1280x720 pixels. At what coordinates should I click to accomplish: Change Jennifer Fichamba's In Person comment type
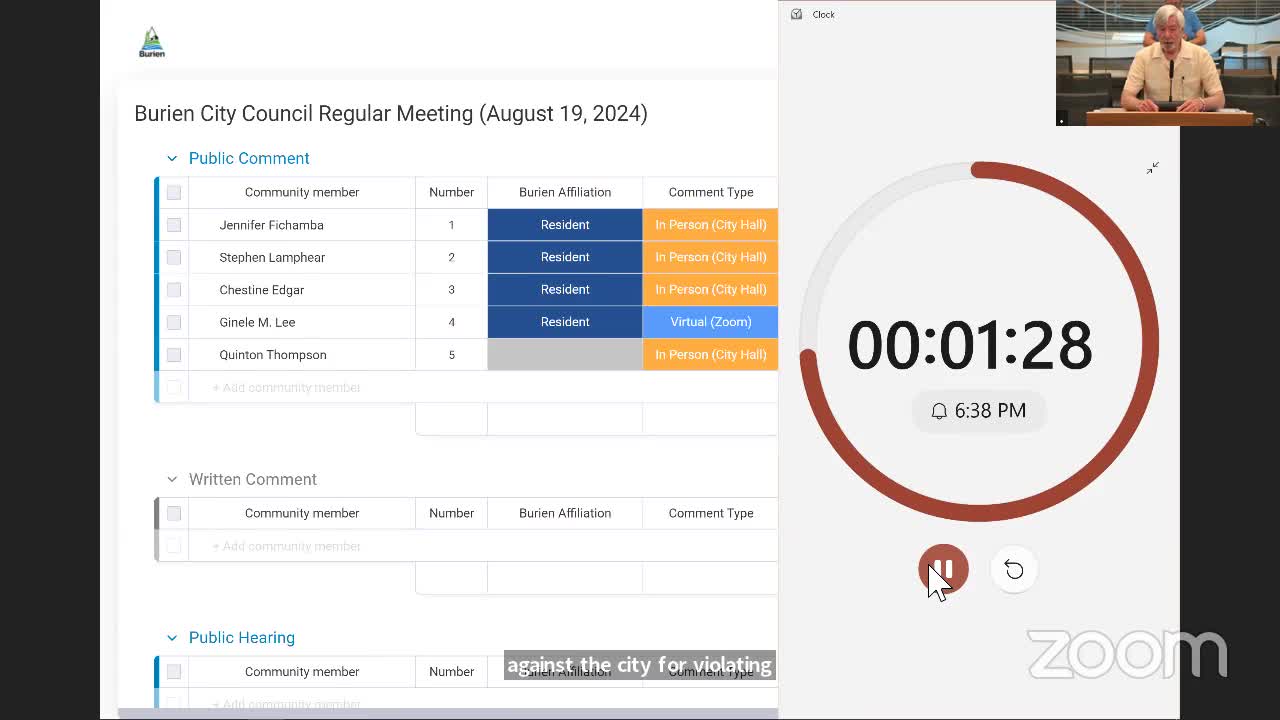tap(710, 225)
